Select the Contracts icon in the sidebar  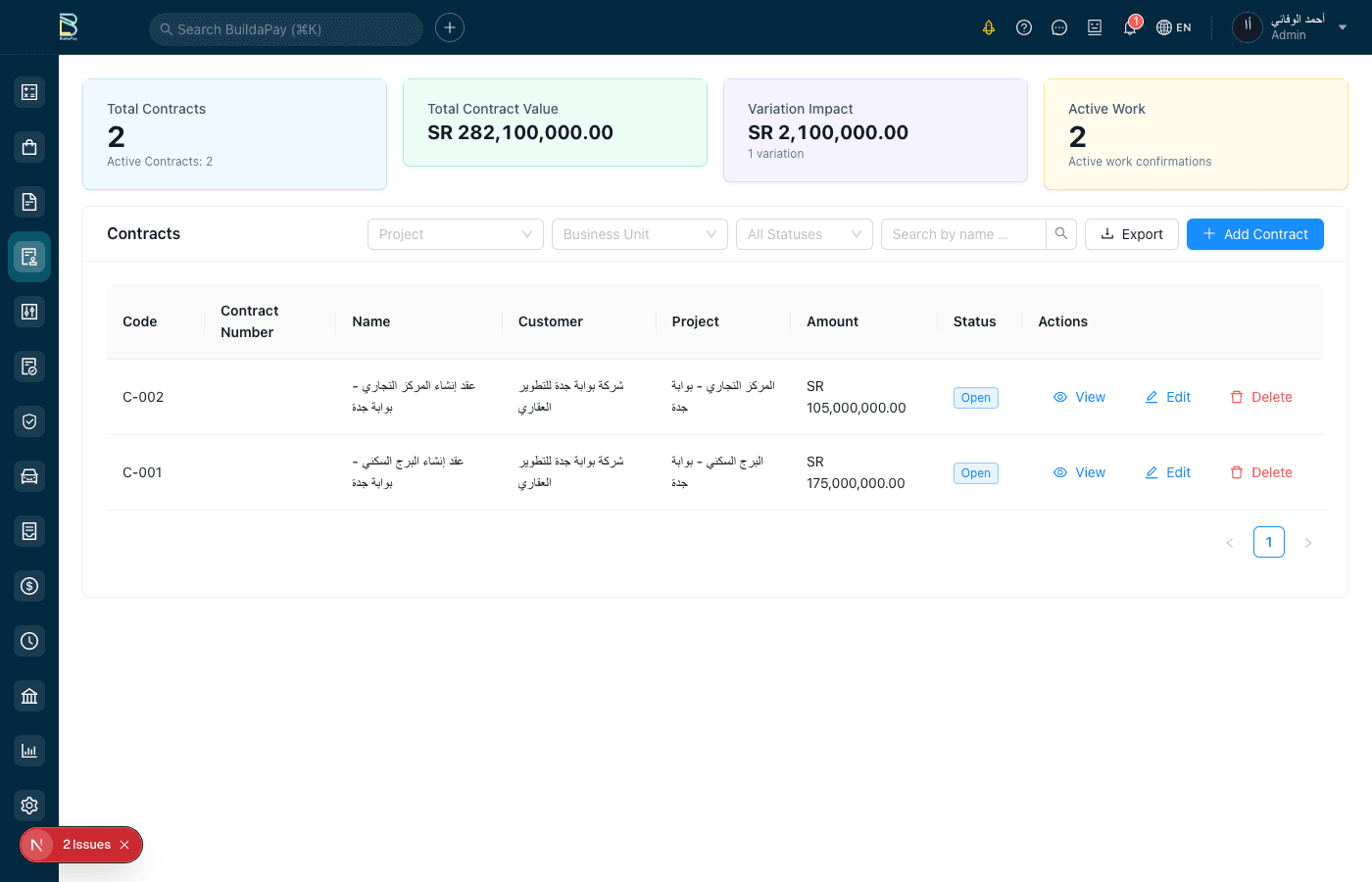28,256
